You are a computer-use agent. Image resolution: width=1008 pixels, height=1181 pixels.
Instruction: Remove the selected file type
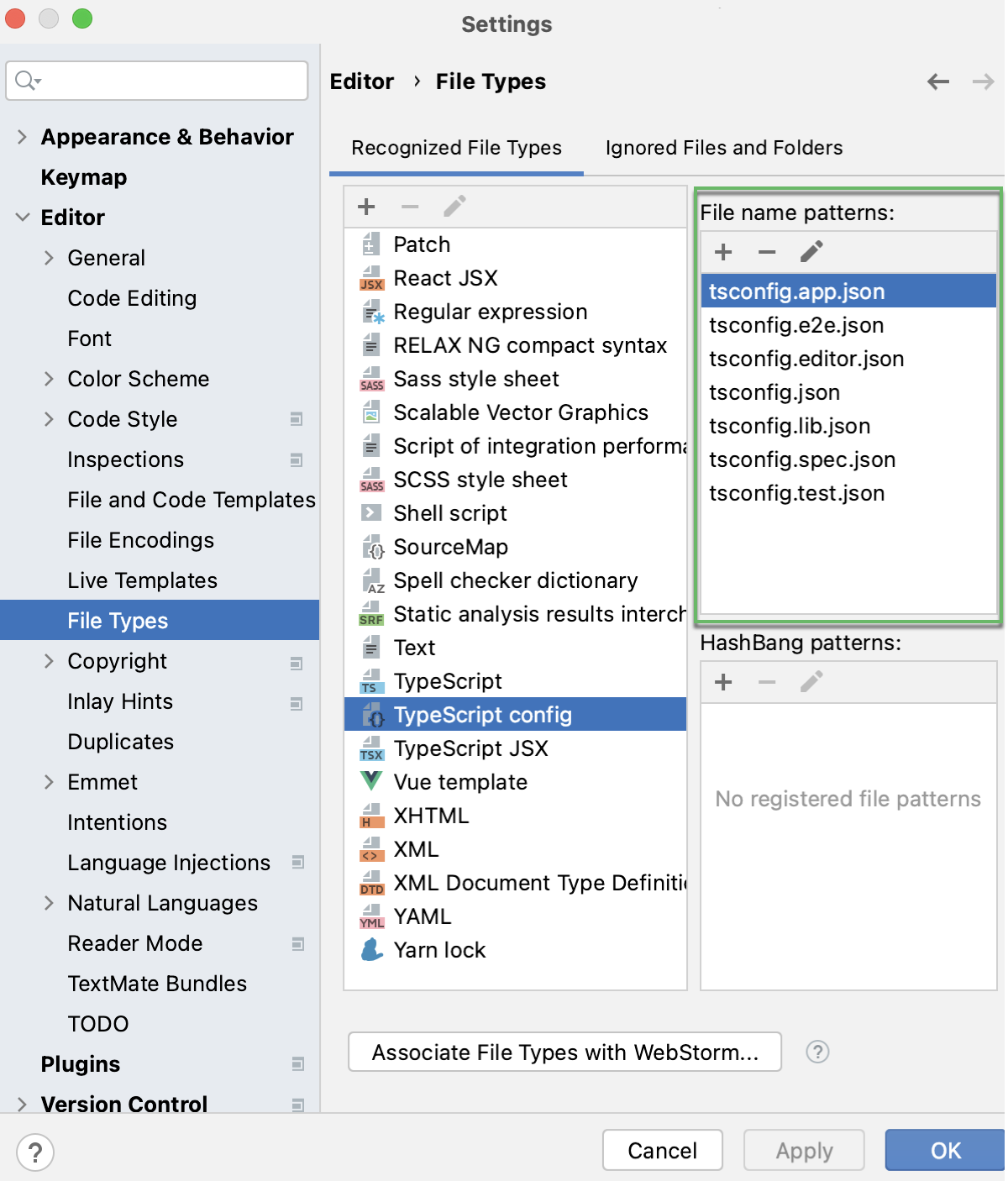coord(410,206)
